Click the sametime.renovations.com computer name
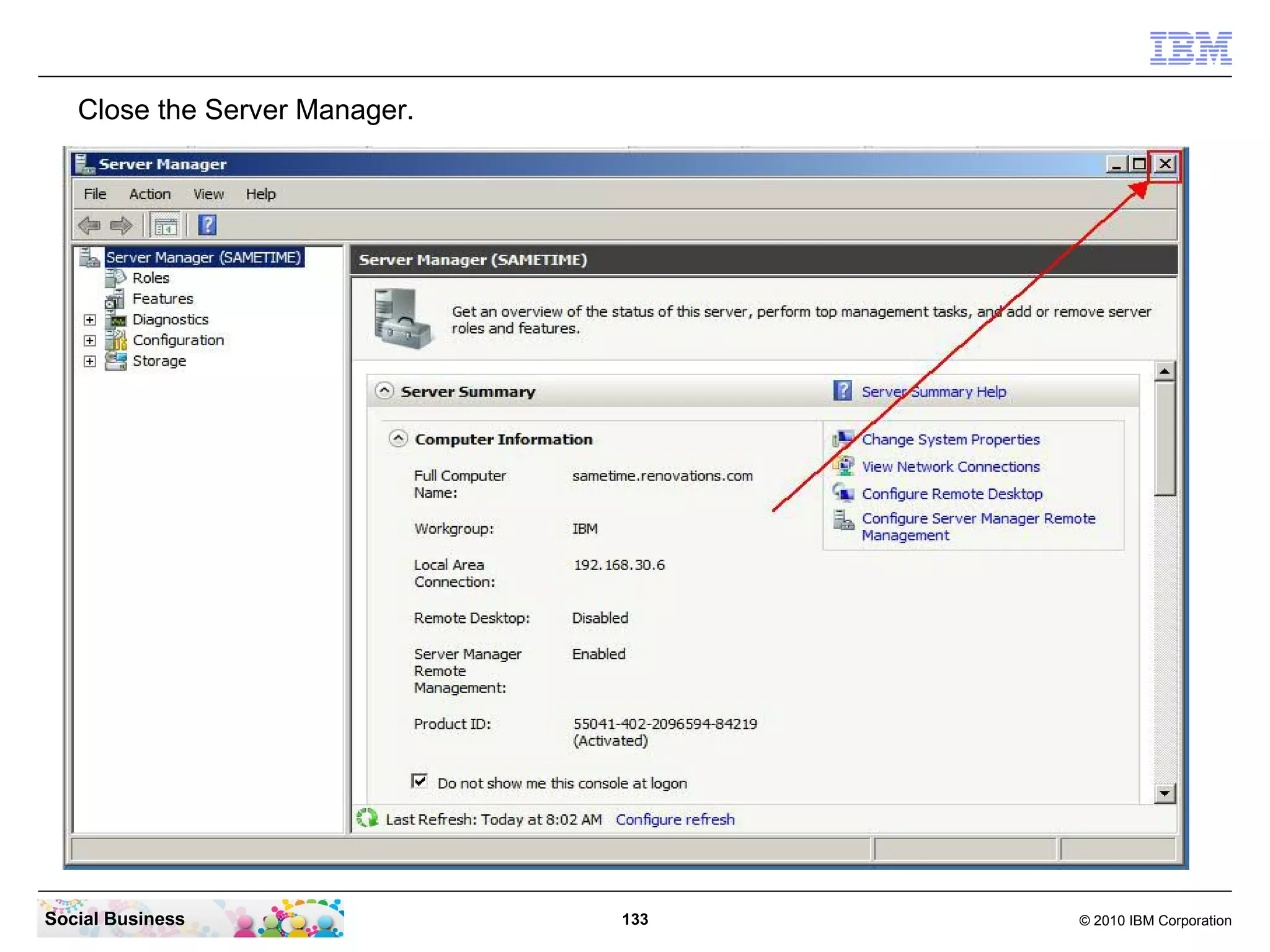 662,476
